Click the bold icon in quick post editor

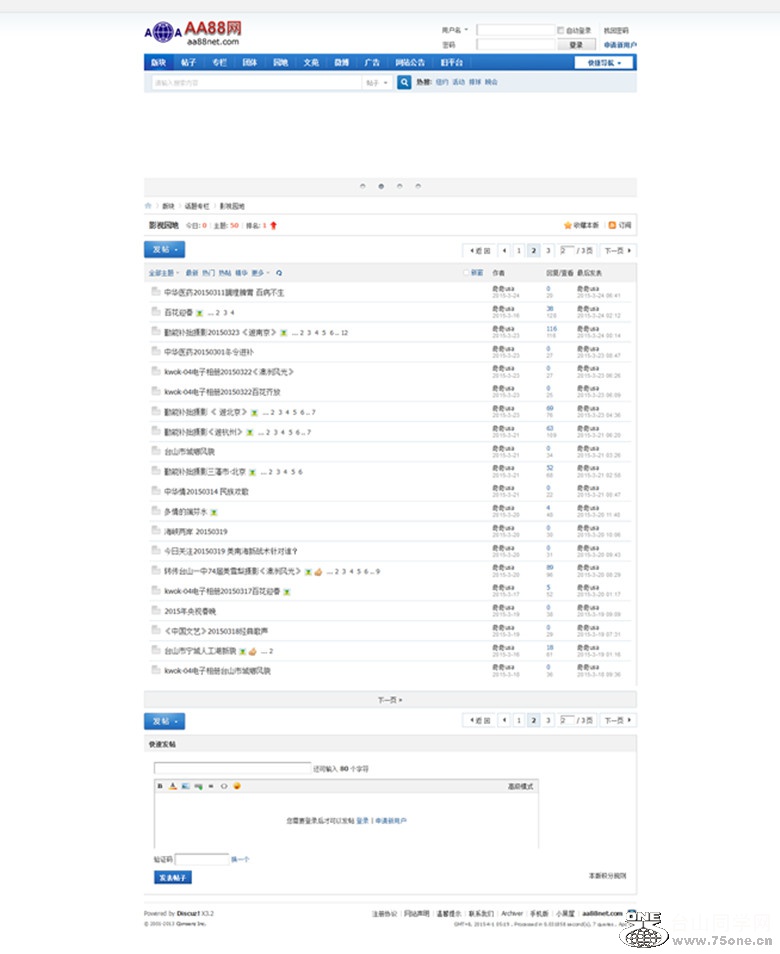click(160, 786)
